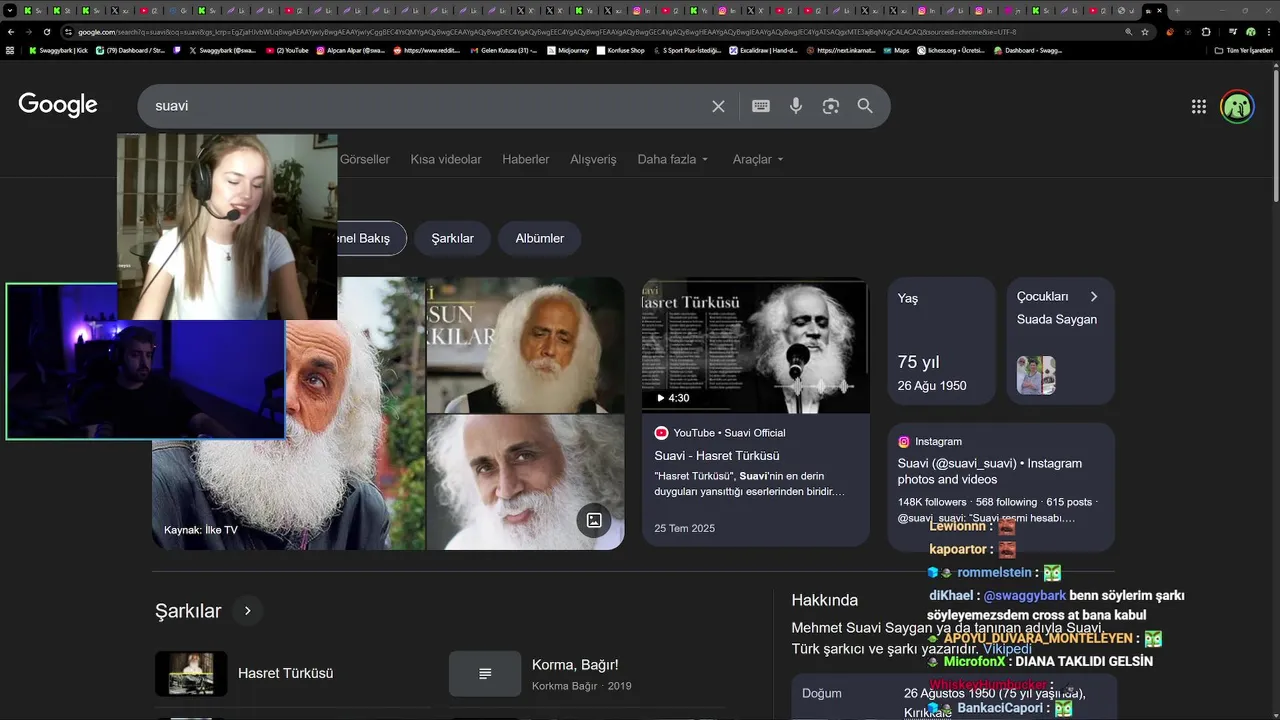
Task: Click the Yaş 75 yıl info card
Action: click(941, 341)
